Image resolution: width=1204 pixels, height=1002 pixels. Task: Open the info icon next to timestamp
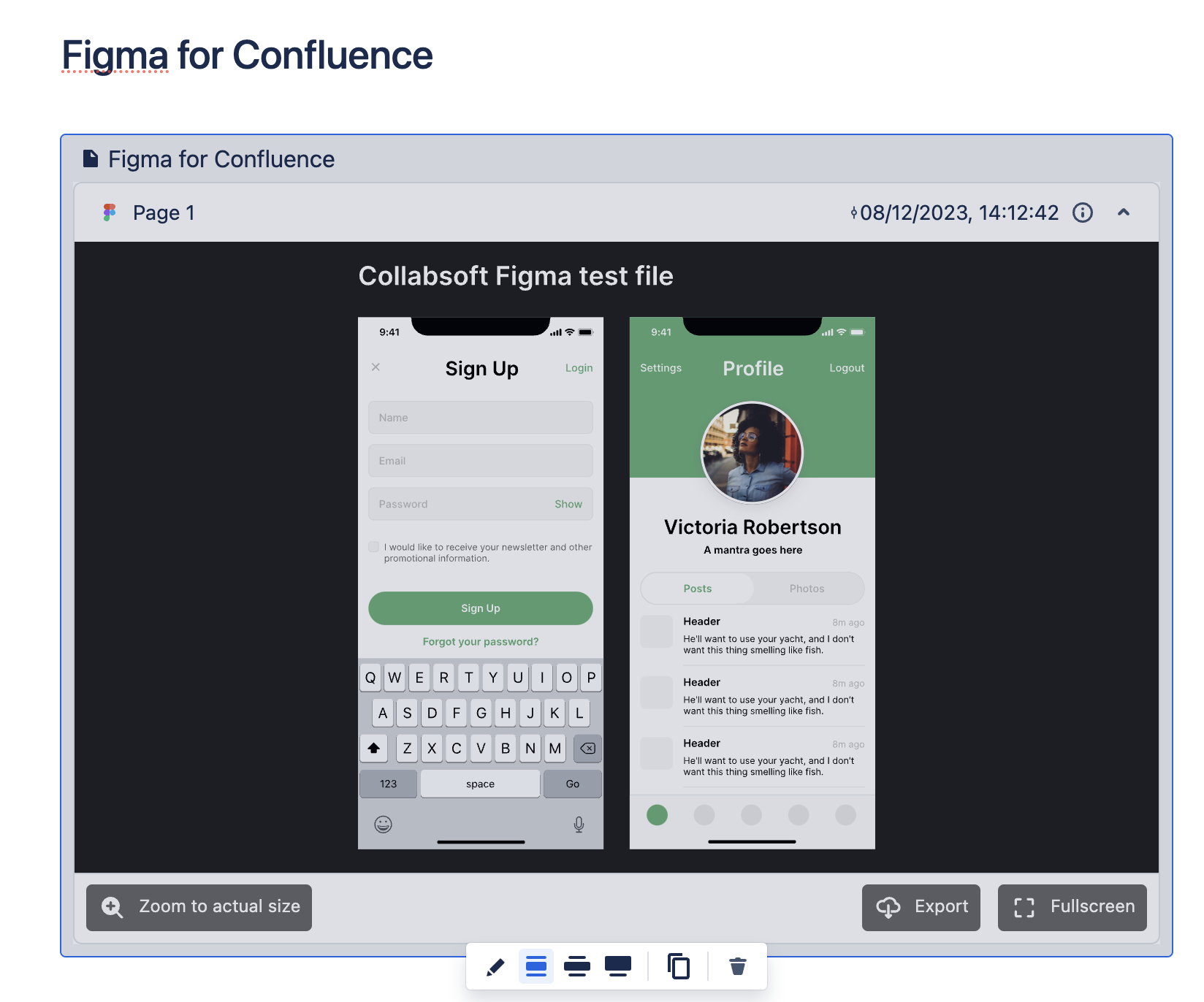point(1083,213)
